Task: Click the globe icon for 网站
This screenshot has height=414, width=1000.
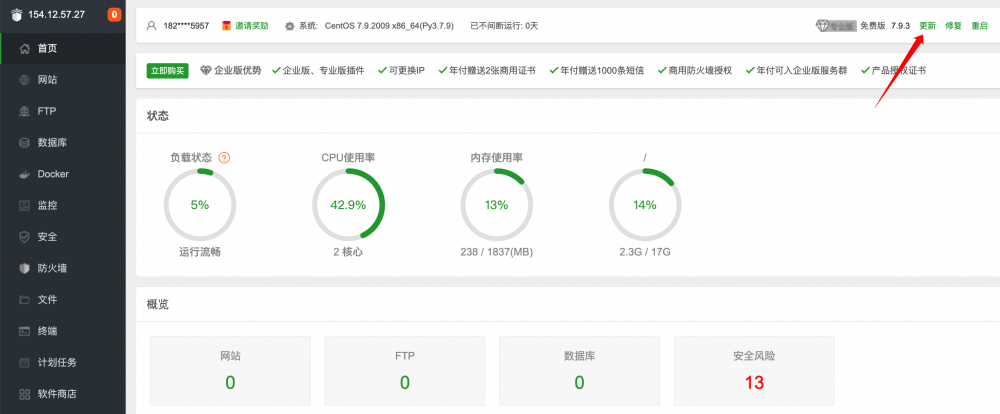Action: click(x=25, y=79)
